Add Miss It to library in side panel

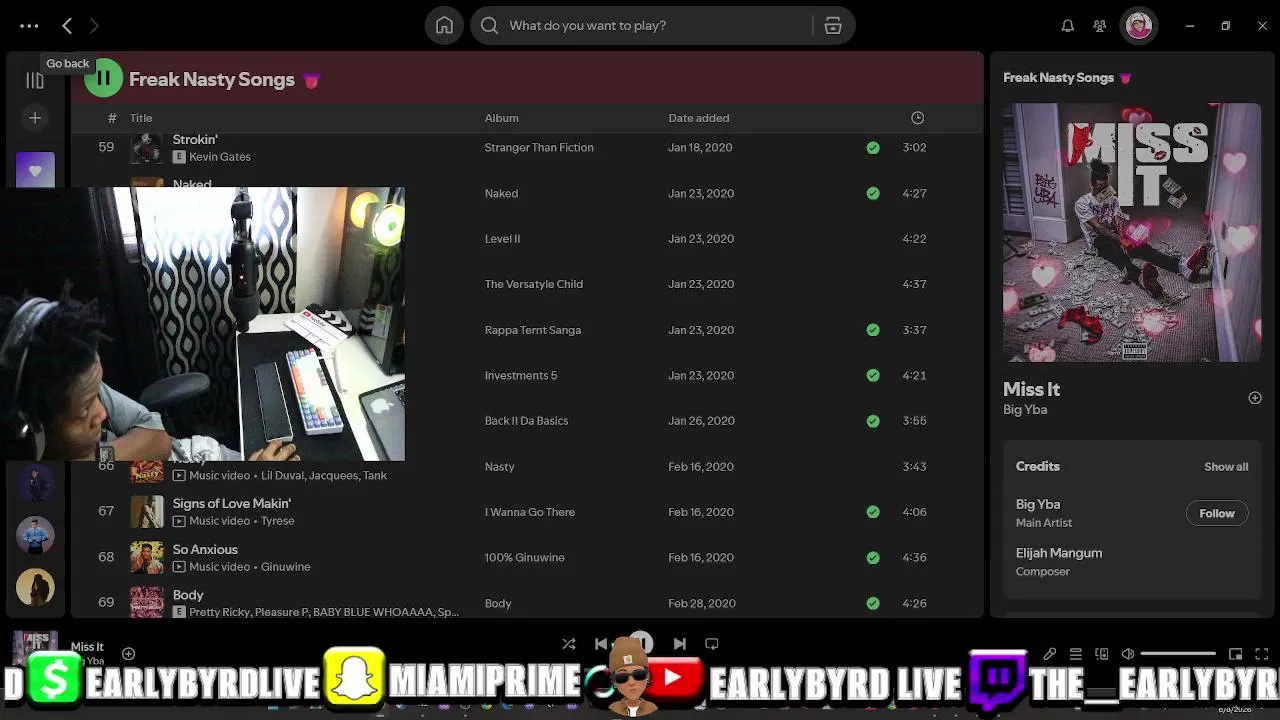[1255, 398]
